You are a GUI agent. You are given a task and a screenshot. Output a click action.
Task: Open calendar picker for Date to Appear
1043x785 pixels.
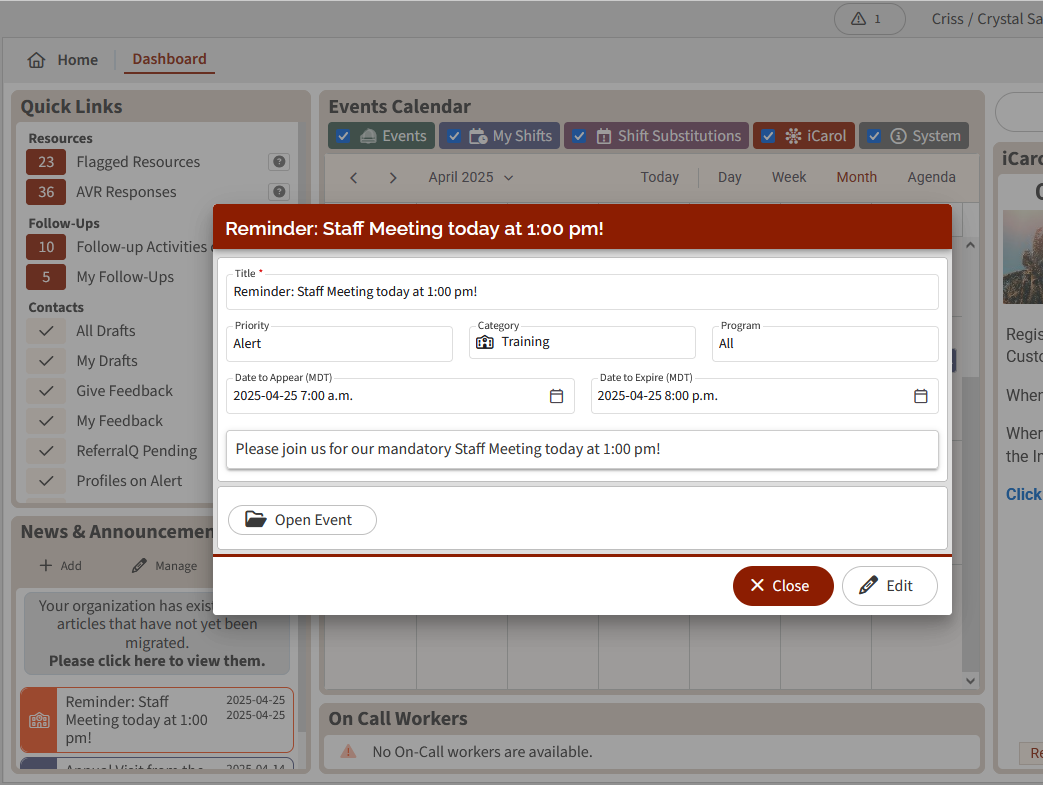[x=557, y=396]
